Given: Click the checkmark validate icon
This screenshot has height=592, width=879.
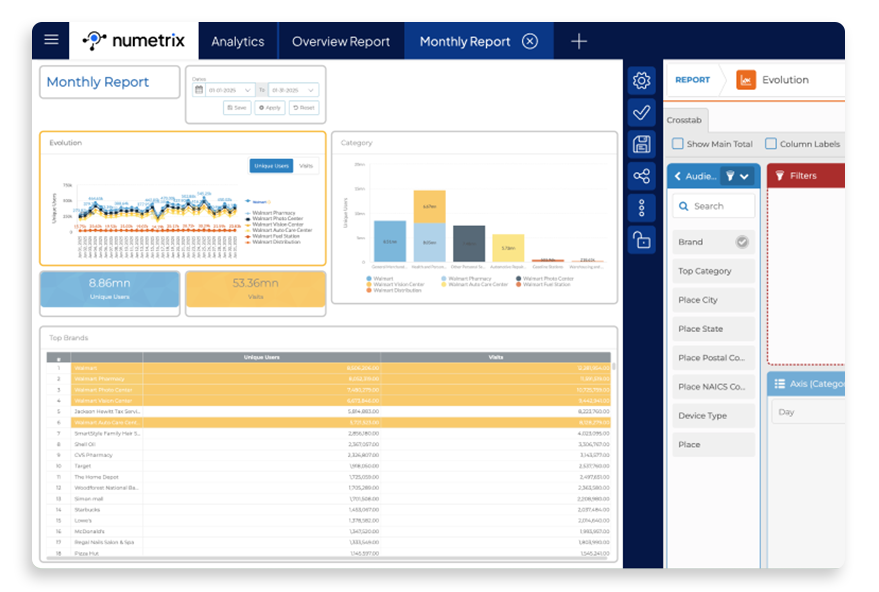Looking at the screenshot, I should pyautogui.click(x=641, y=113).
